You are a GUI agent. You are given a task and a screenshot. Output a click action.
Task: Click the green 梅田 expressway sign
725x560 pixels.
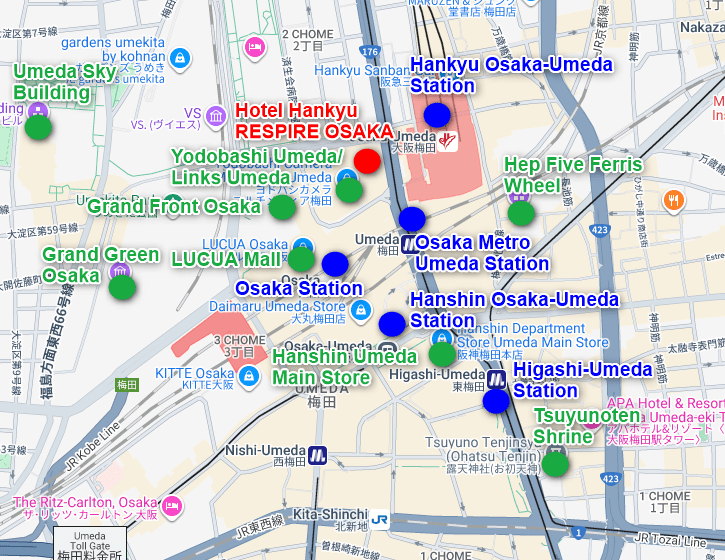pos(127,385)
